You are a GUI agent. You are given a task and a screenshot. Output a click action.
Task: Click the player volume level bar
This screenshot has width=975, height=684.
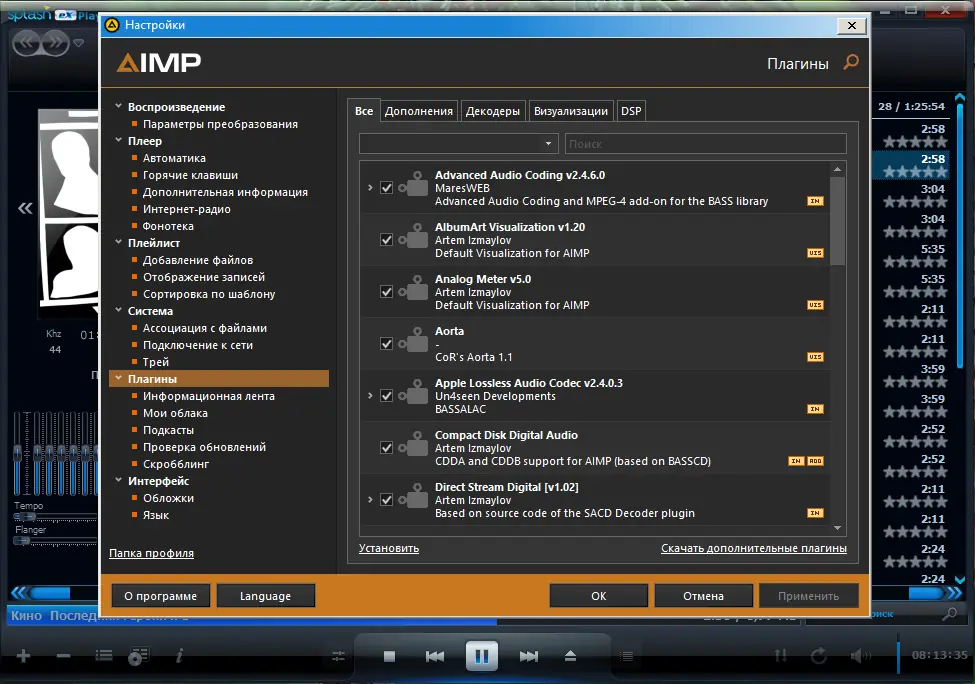(898, 654)
